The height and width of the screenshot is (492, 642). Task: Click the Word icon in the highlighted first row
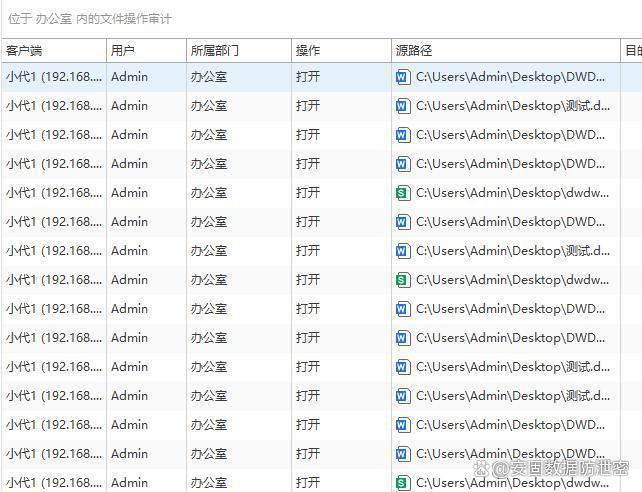[403, 77]
